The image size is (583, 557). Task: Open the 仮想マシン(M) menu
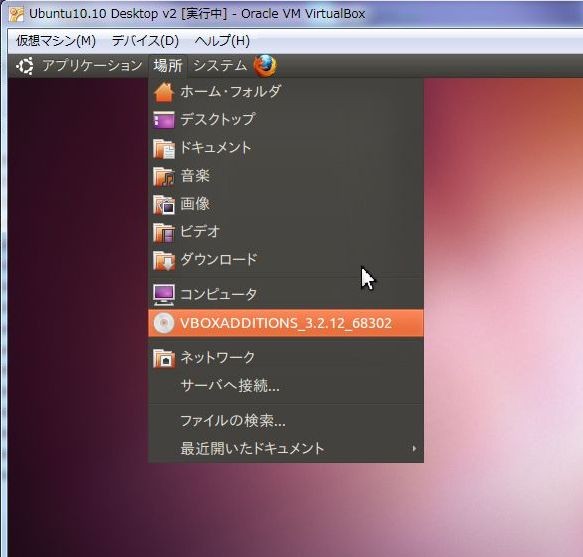click(x=56, y=41)
